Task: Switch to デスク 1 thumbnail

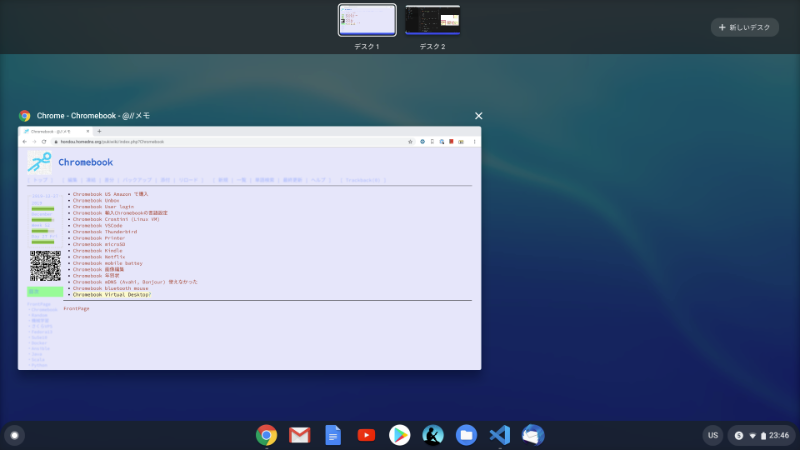Action: pyautogui.click(x=367, y=20)
